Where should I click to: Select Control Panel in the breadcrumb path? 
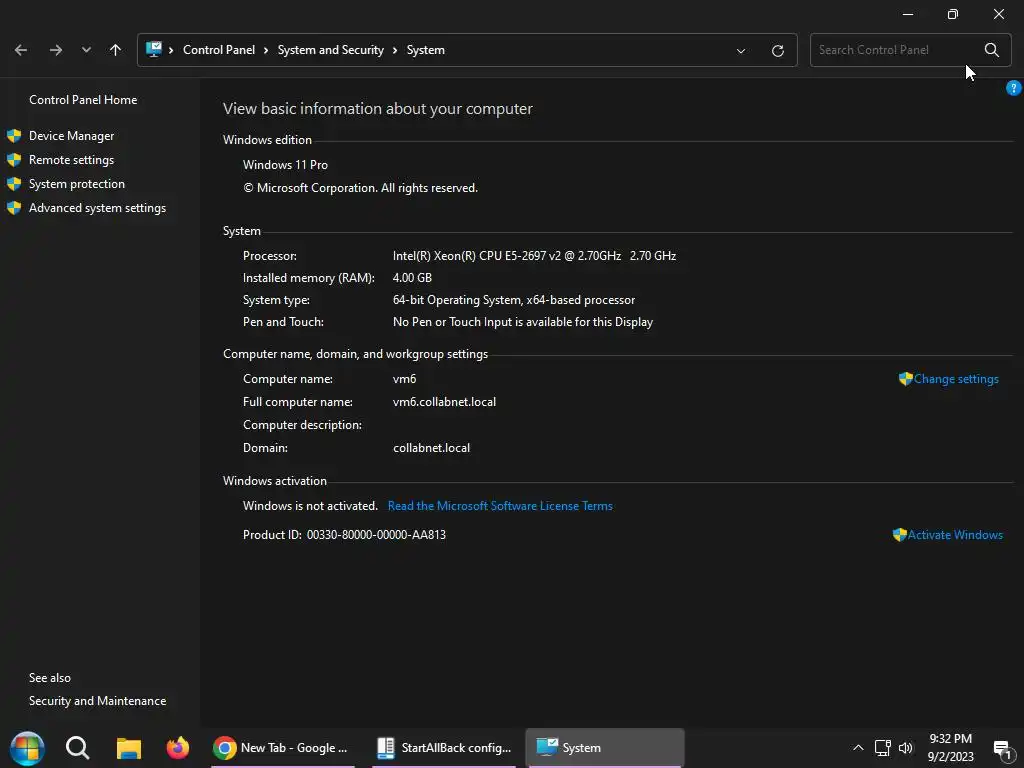[x=219, y=50]
